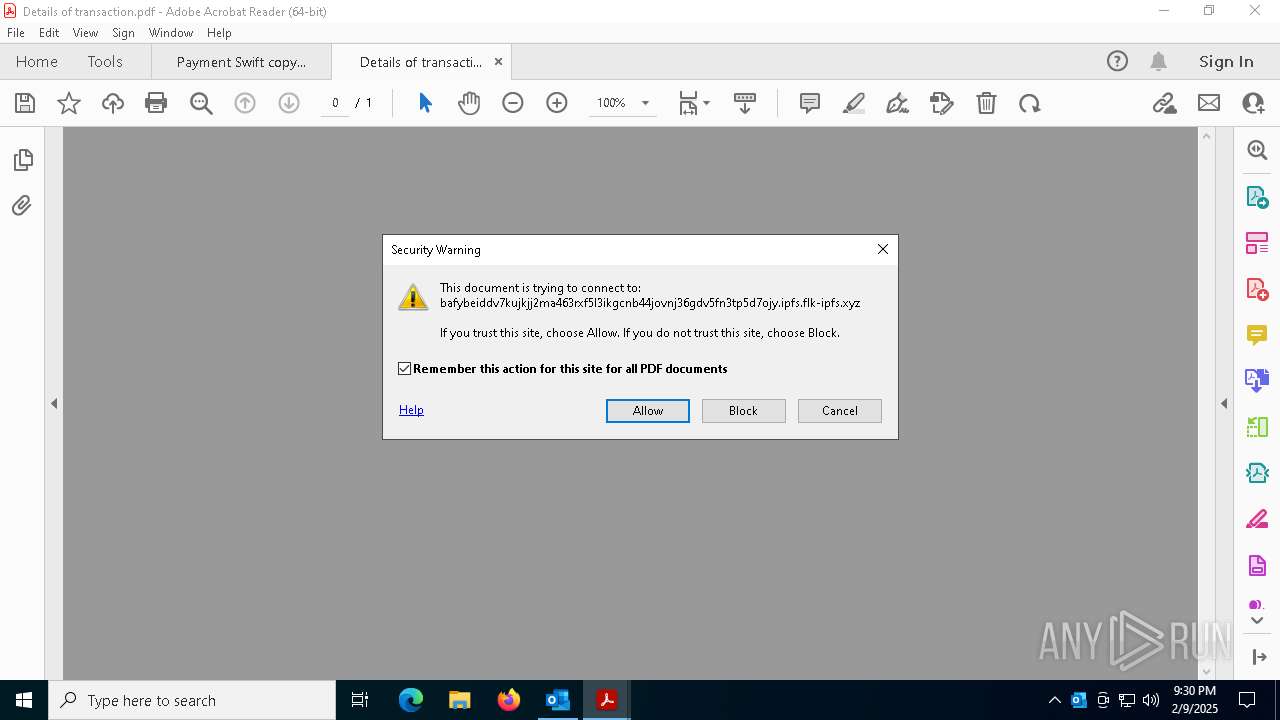
Task: Open Firefox from taskbar
Action: [509, 700]
